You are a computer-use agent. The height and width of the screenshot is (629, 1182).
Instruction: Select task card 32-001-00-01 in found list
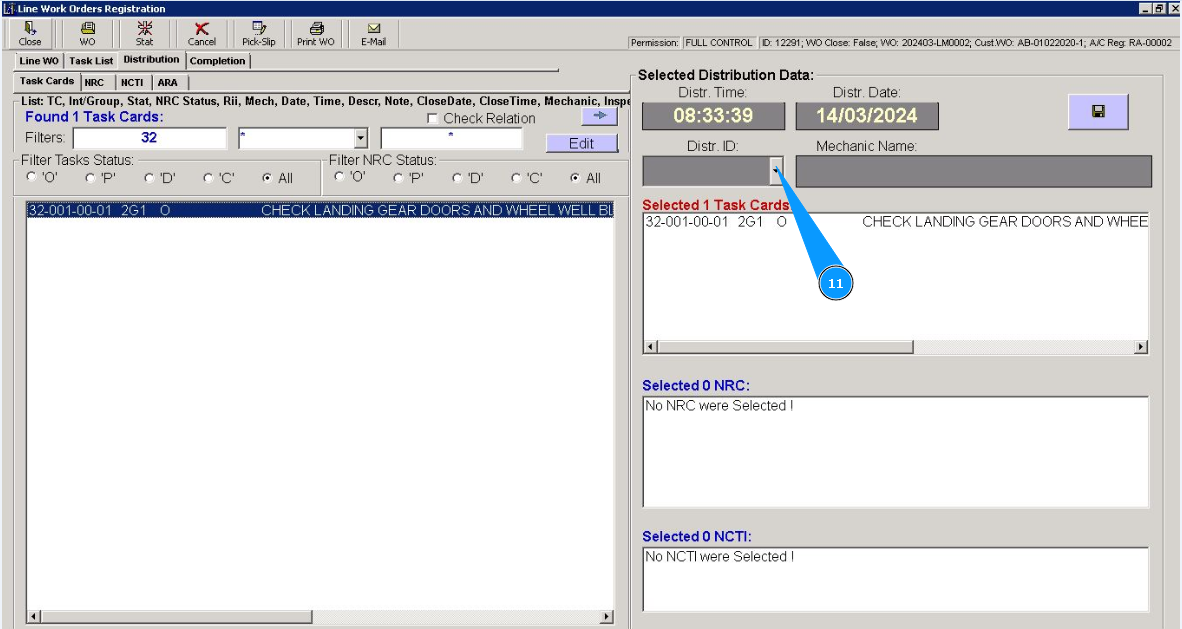click(x=320, y=210)
